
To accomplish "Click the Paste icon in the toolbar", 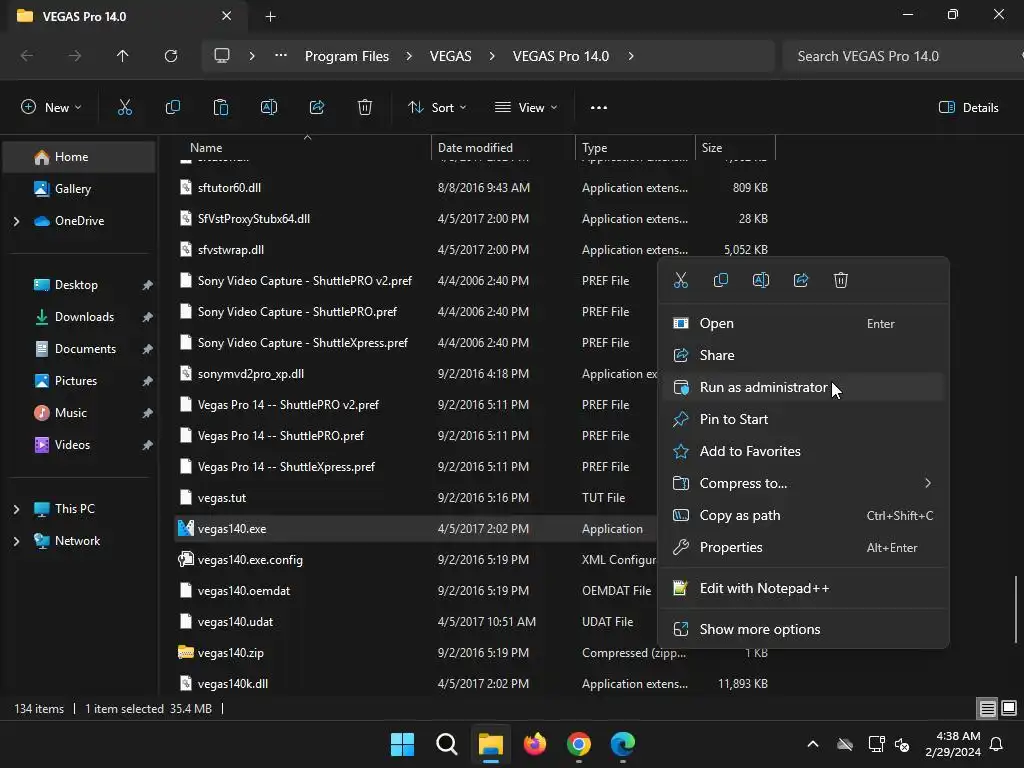I will click(x=221, y=108).
